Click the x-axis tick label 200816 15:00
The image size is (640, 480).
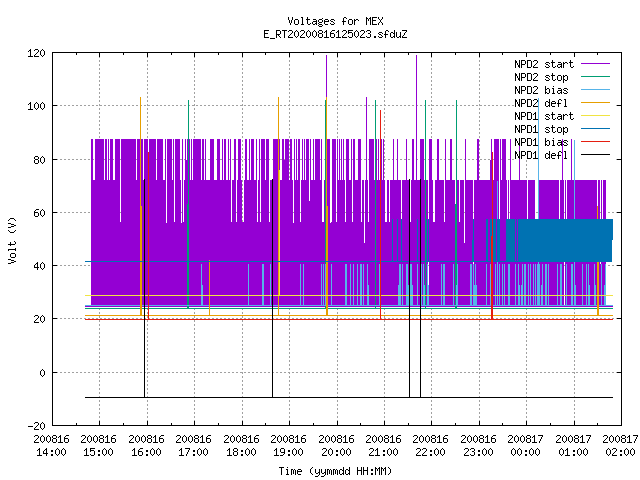(x=99, y=446)
